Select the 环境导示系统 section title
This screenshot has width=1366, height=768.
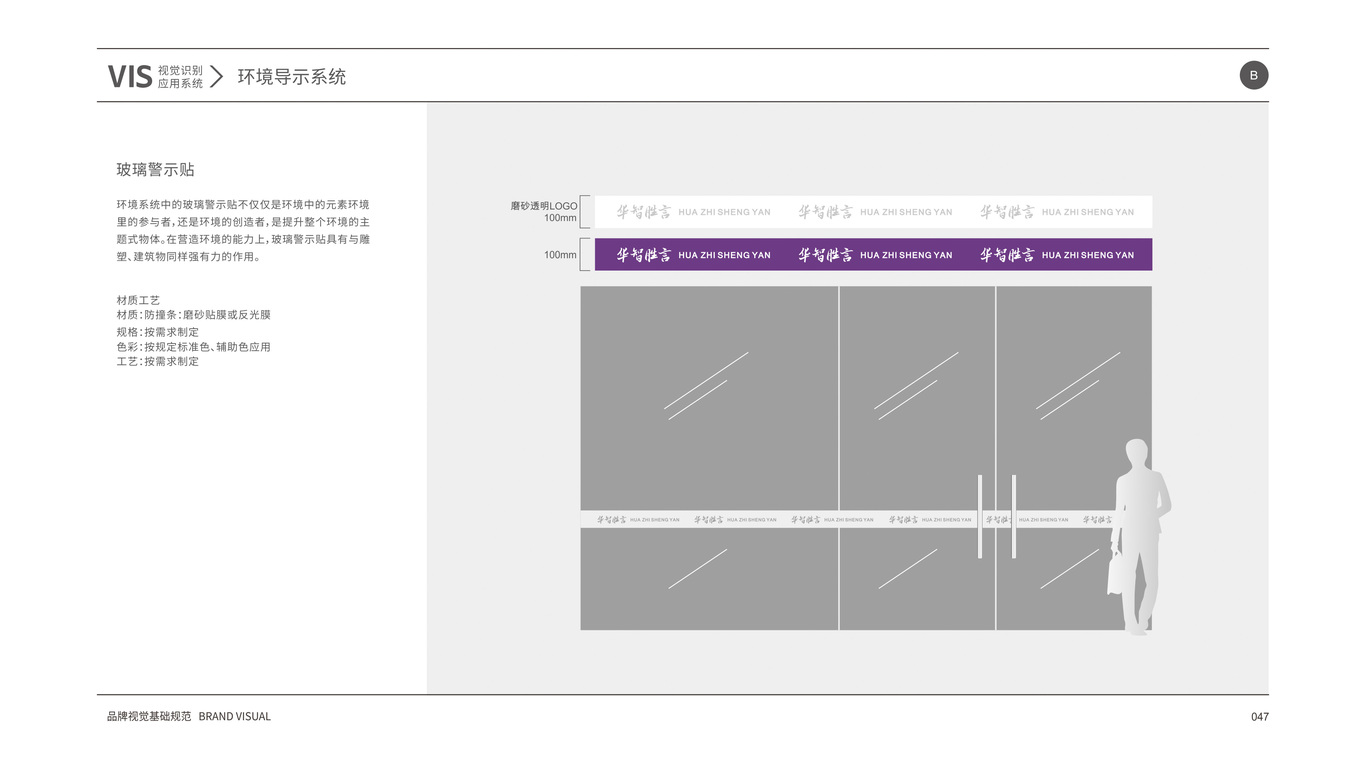[291, 77]
